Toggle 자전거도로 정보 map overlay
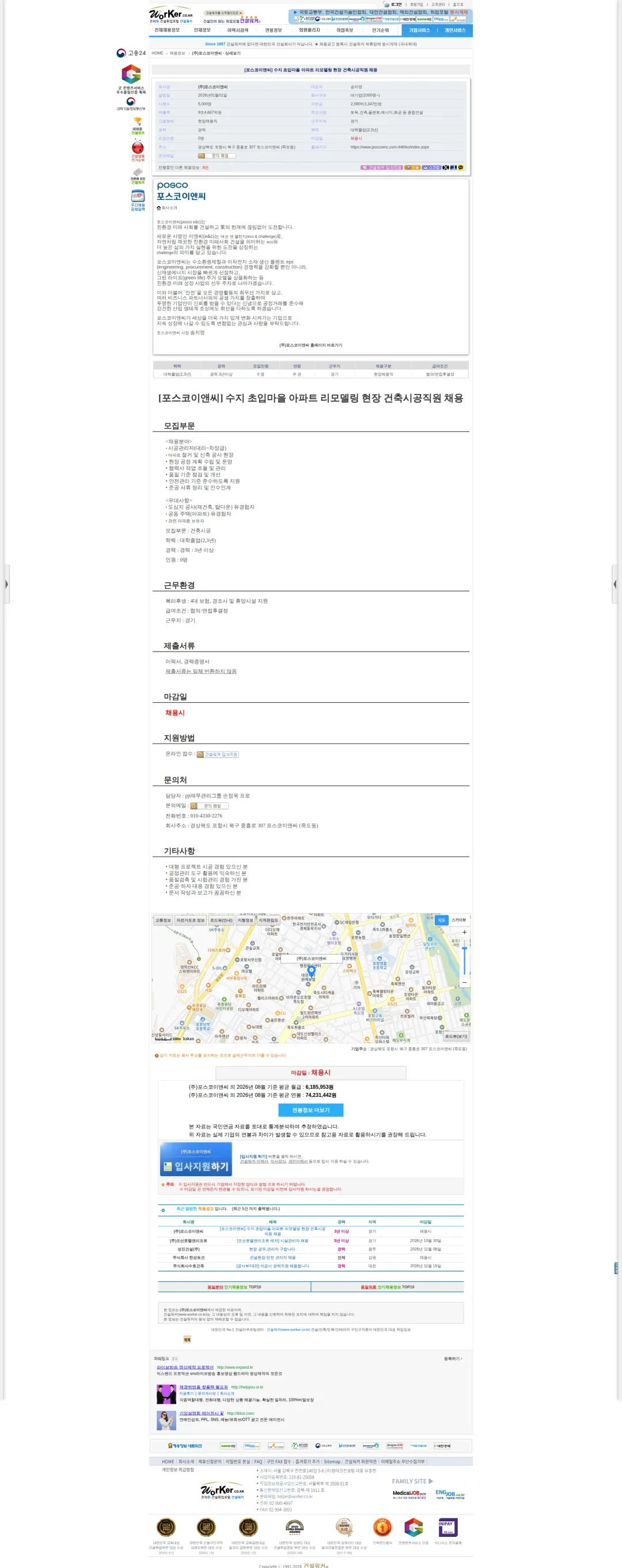 [191, 920]
